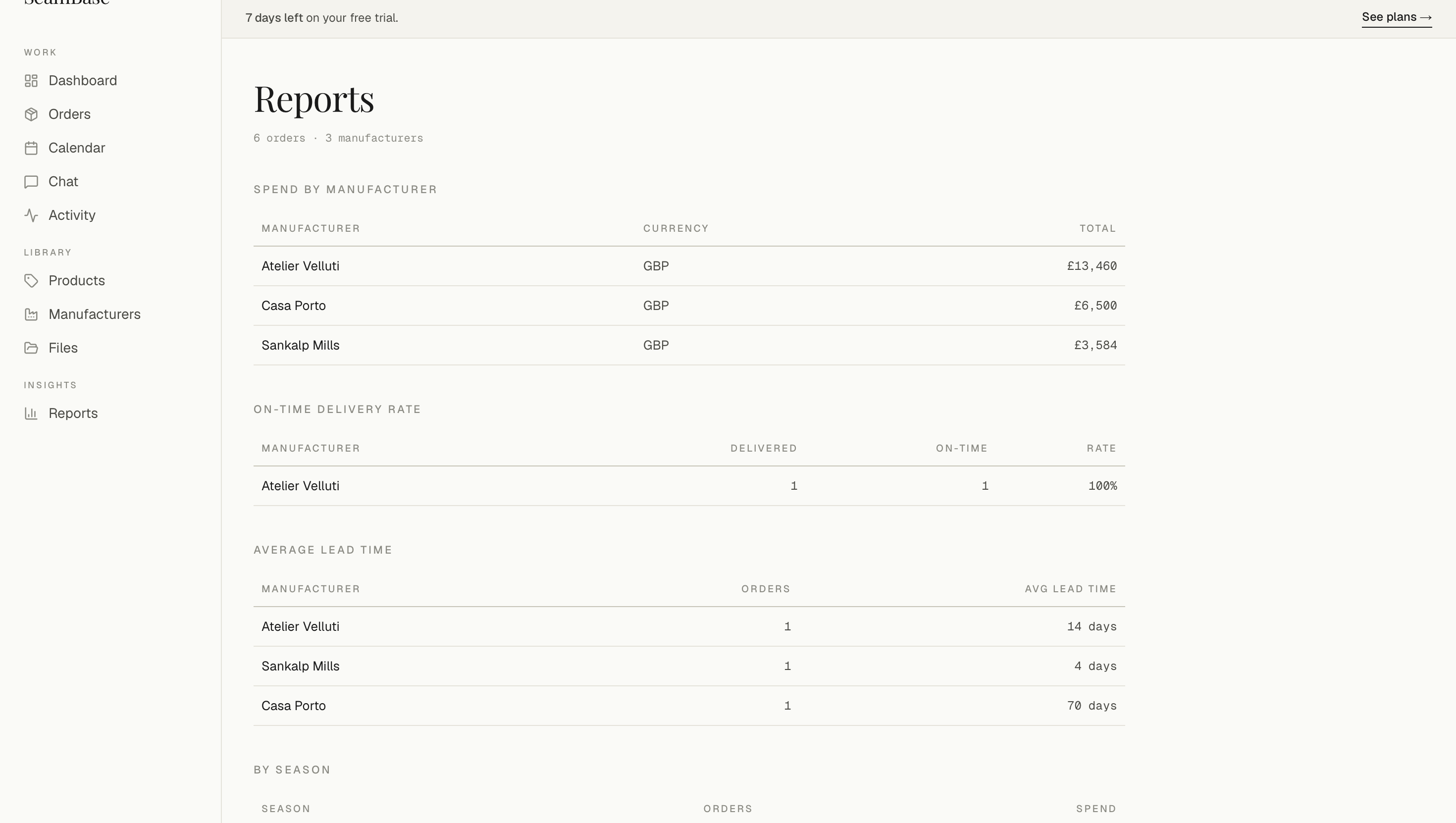Click the By Season section heading
The image size is (1456, 823).
(292, 770)
